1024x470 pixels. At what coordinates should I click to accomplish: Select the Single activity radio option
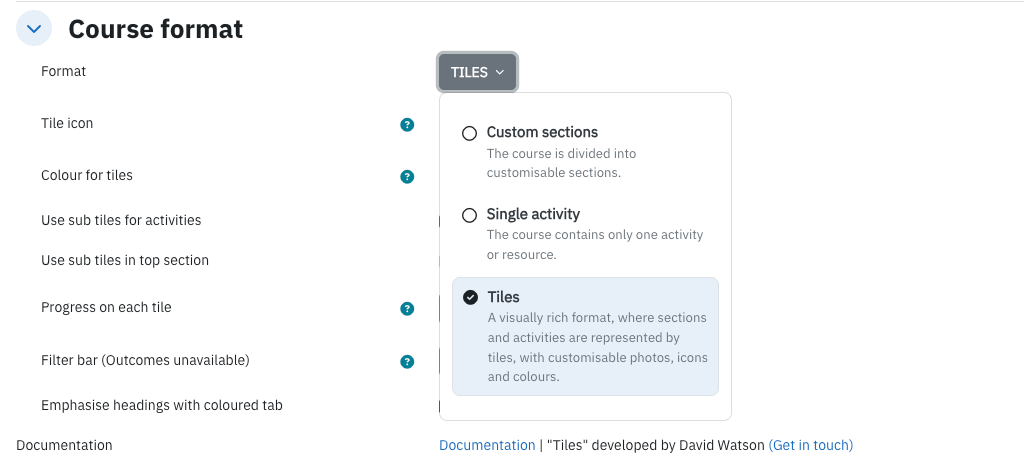click(470, 215)
